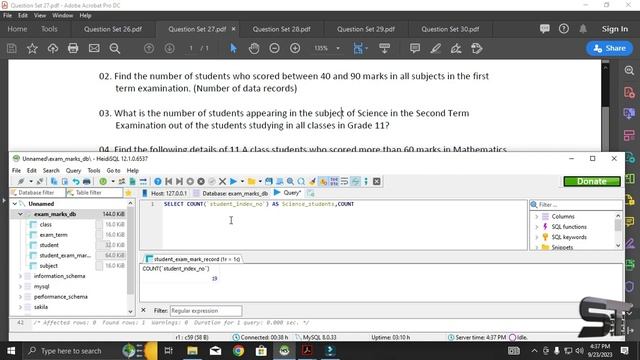Click the favorites star beside Table filter
Screen dimensions: 640x360
click(129, 193)
